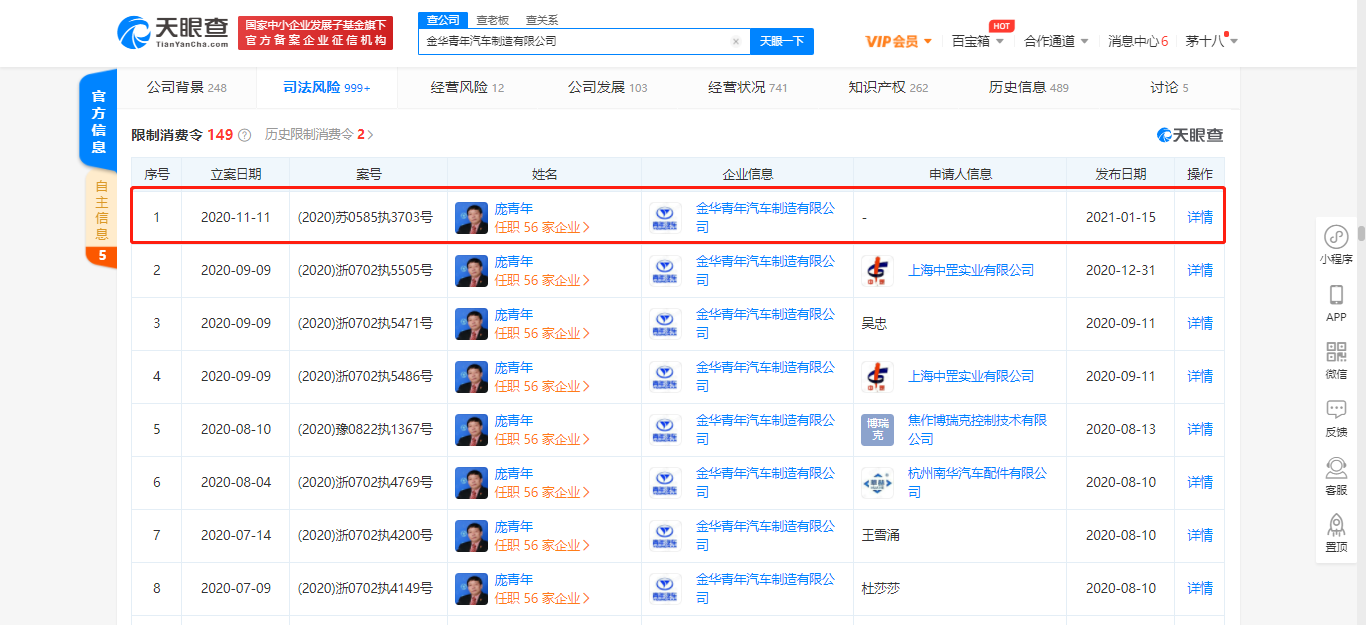
Task: Click the 天眼查 logo at top left
Action: [173, 33]
